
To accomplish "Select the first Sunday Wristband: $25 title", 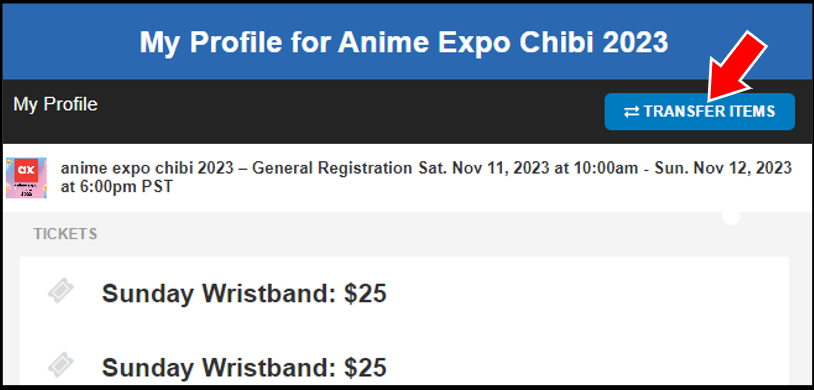I will 244,294.
